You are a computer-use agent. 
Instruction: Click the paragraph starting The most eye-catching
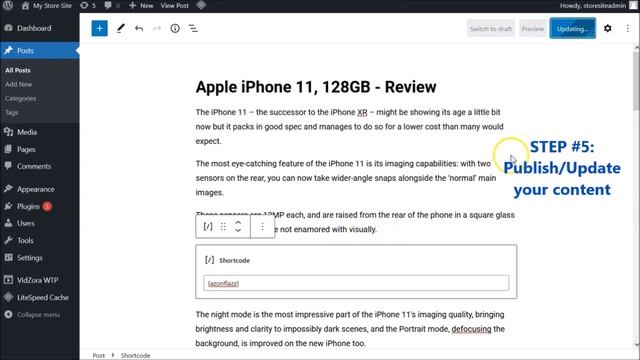(x=346, y=178)
